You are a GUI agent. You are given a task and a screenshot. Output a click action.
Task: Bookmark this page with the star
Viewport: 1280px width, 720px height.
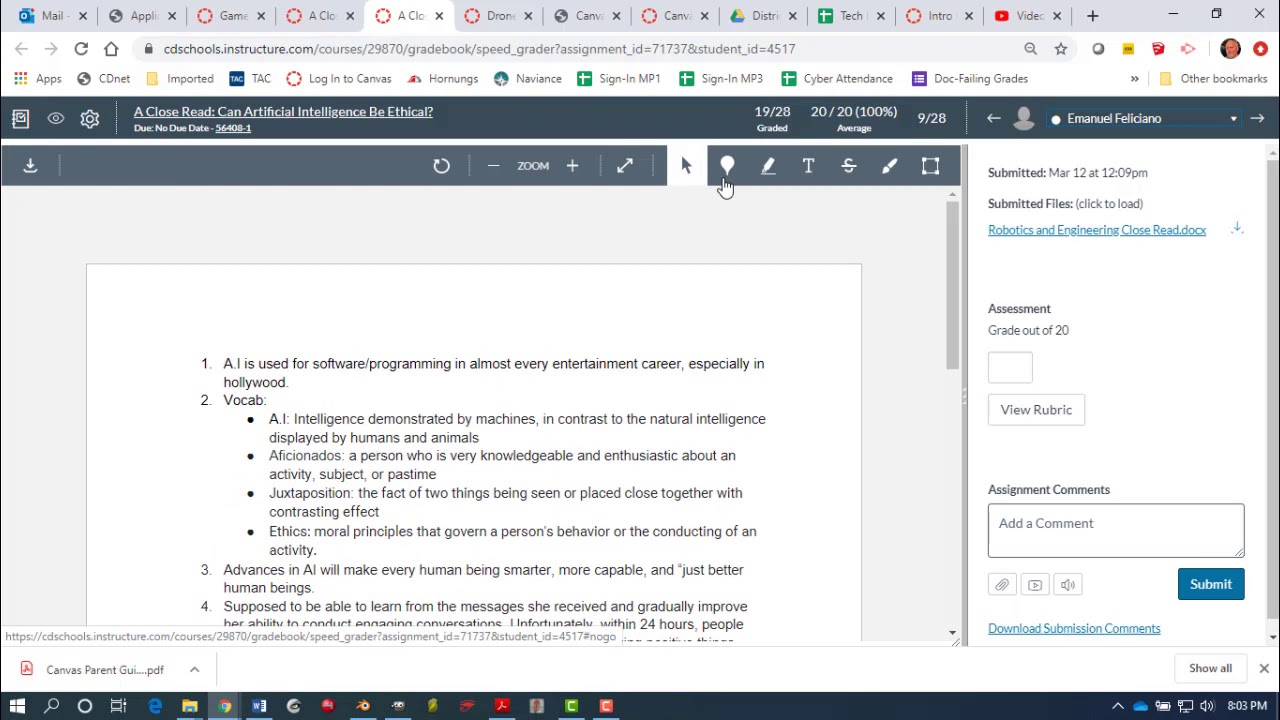point(1061,49)
